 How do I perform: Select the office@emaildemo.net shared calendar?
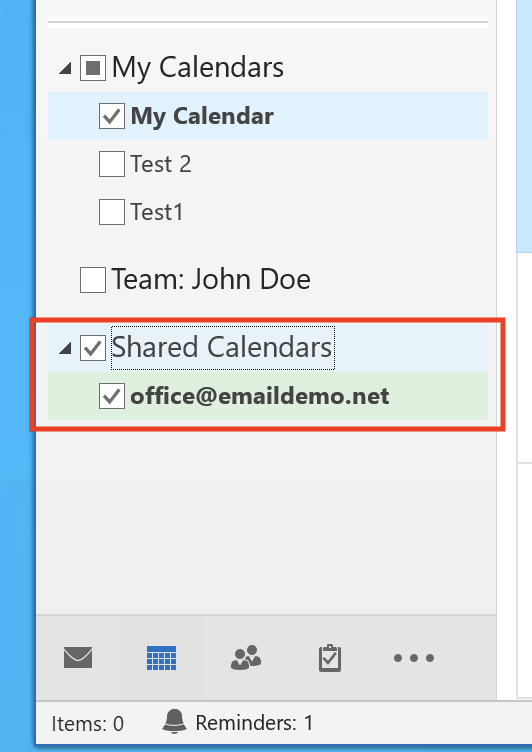268,396
